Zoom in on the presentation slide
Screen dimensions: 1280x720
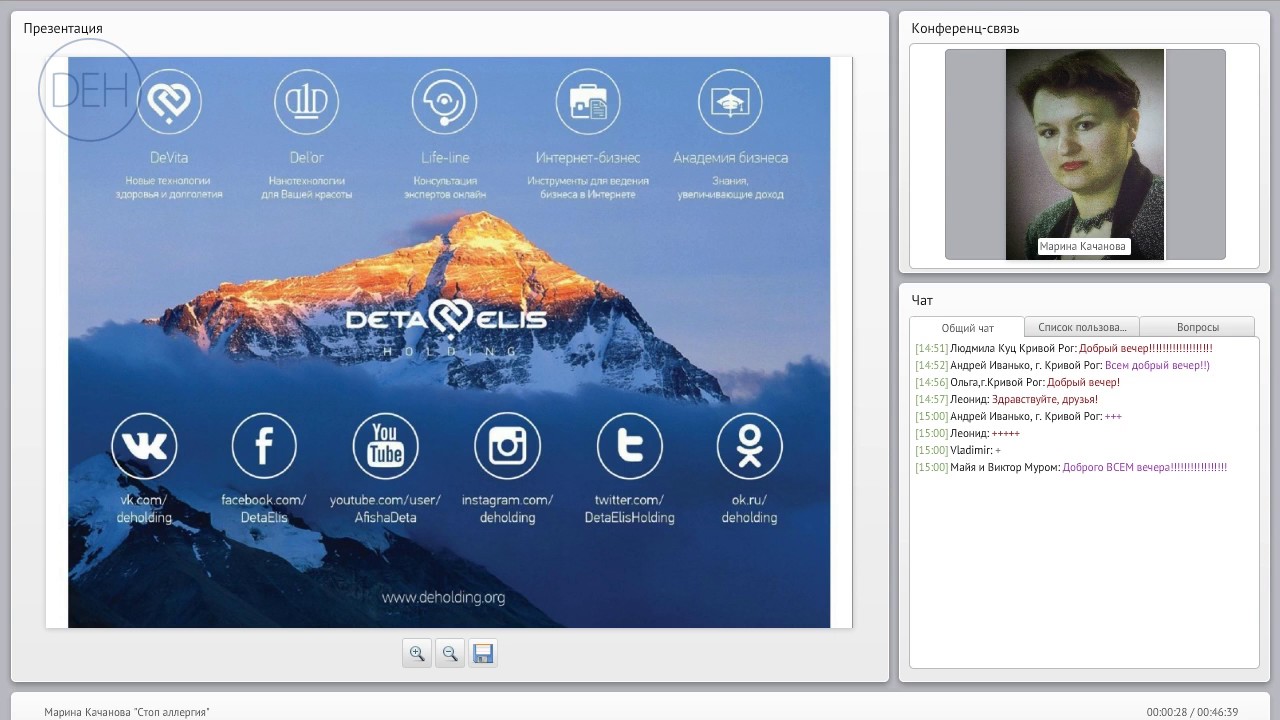(417, 653)
